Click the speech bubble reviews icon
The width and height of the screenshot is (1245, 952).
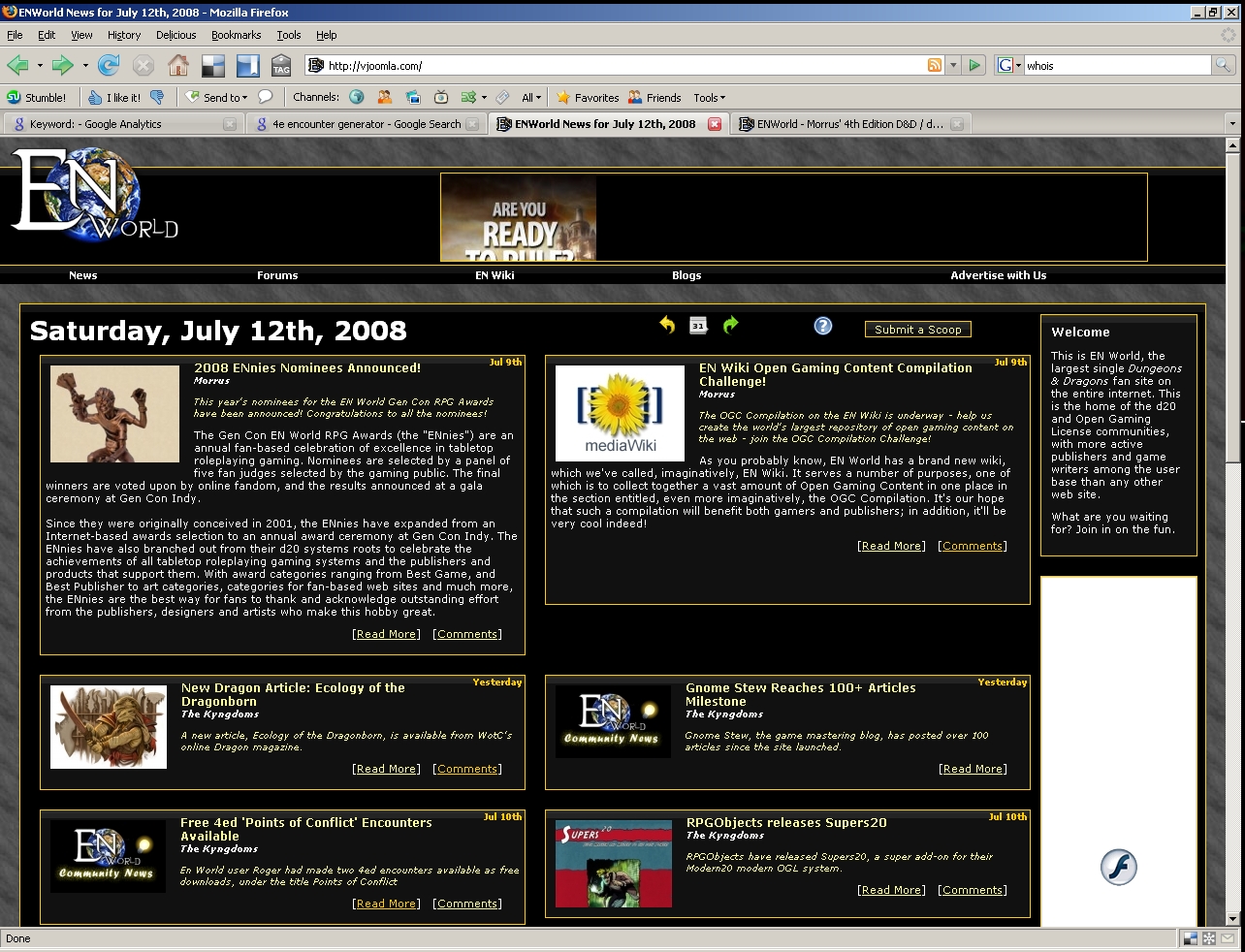tap(266, 97)
